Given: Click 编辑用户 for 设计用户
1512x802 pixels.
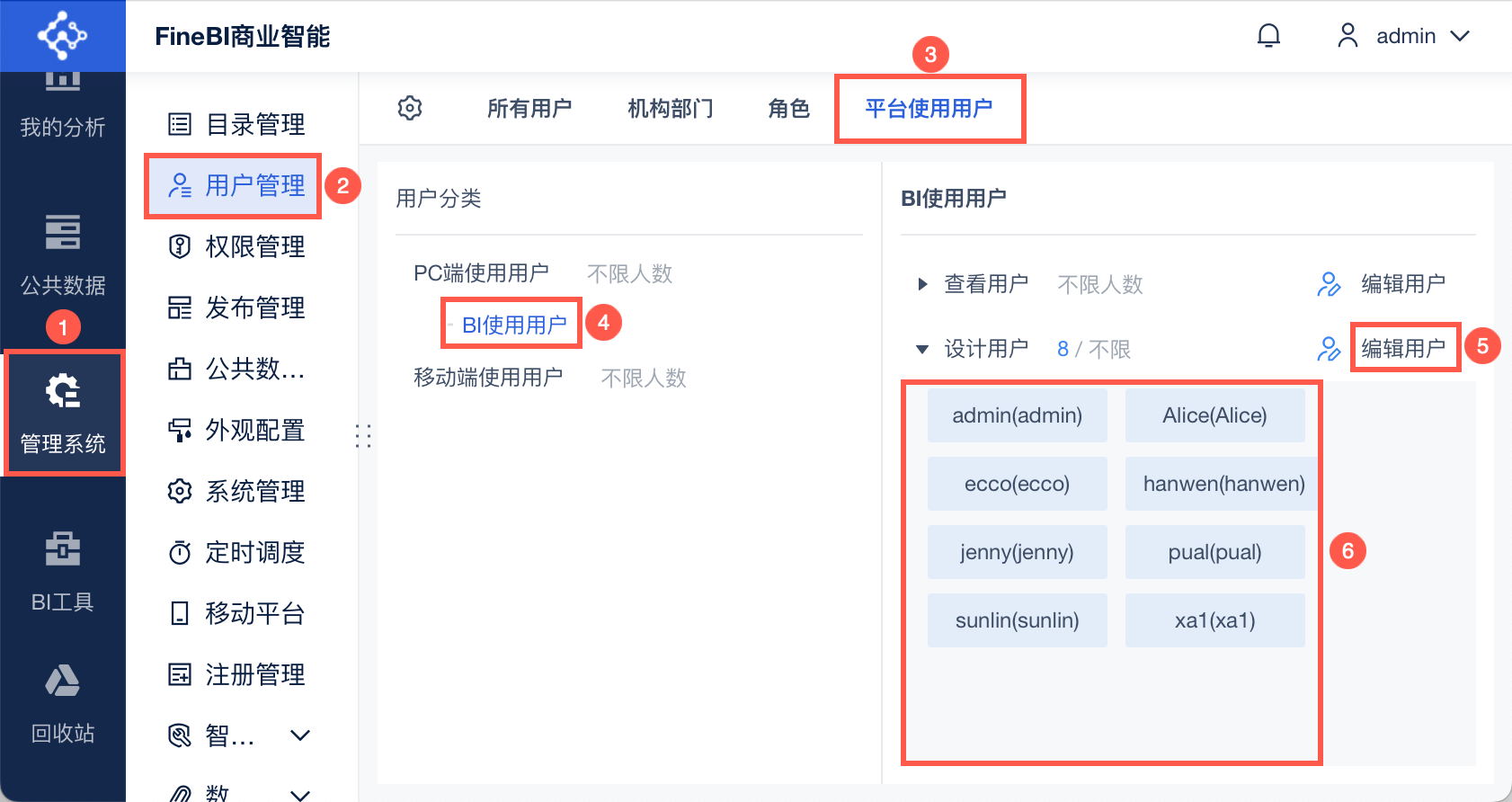Looking at the screenshot, I should (1402, 348).
